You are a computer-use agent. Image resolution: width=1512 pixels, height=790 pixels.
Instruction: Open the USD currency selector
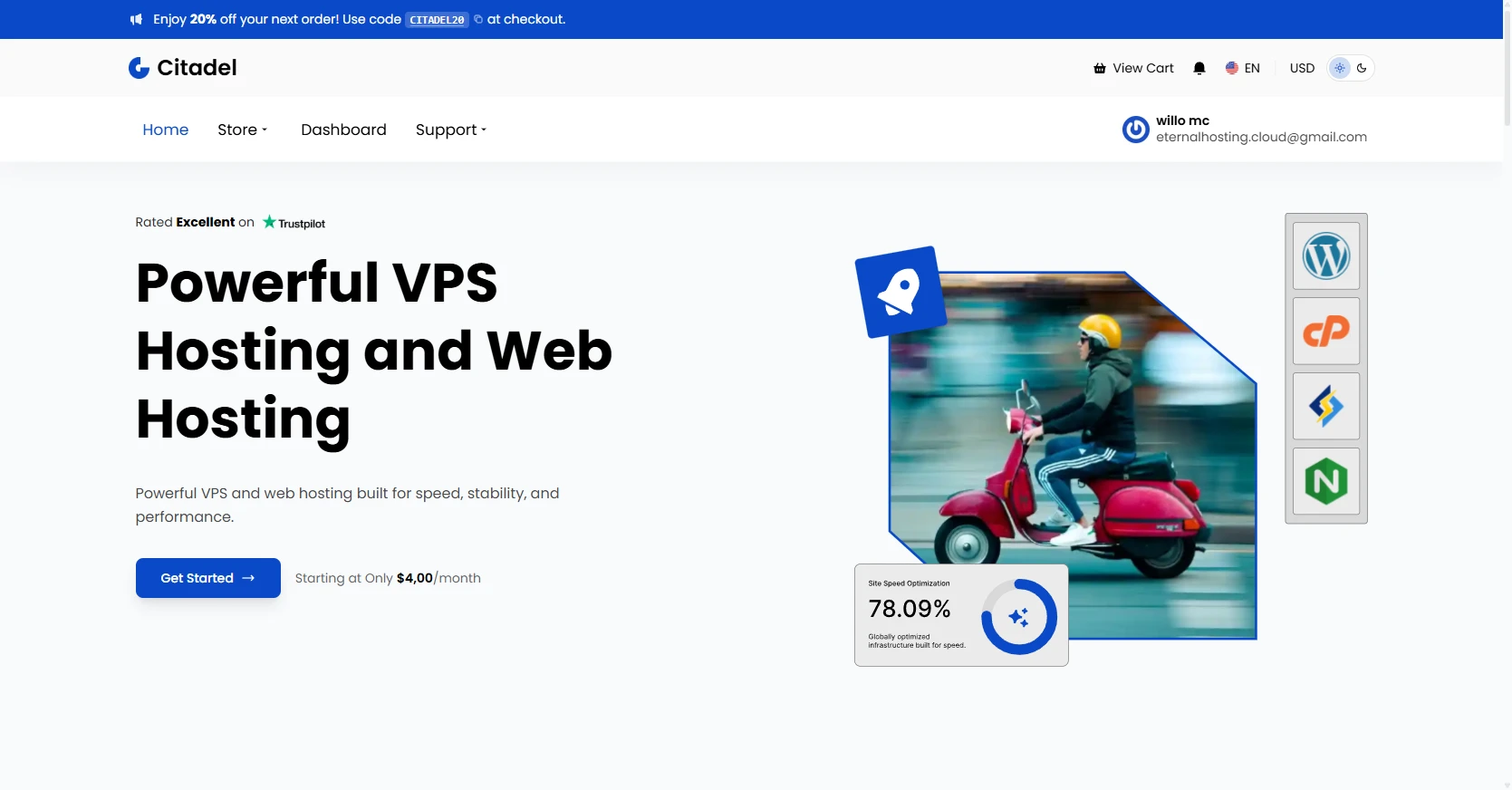[1302, 68]
